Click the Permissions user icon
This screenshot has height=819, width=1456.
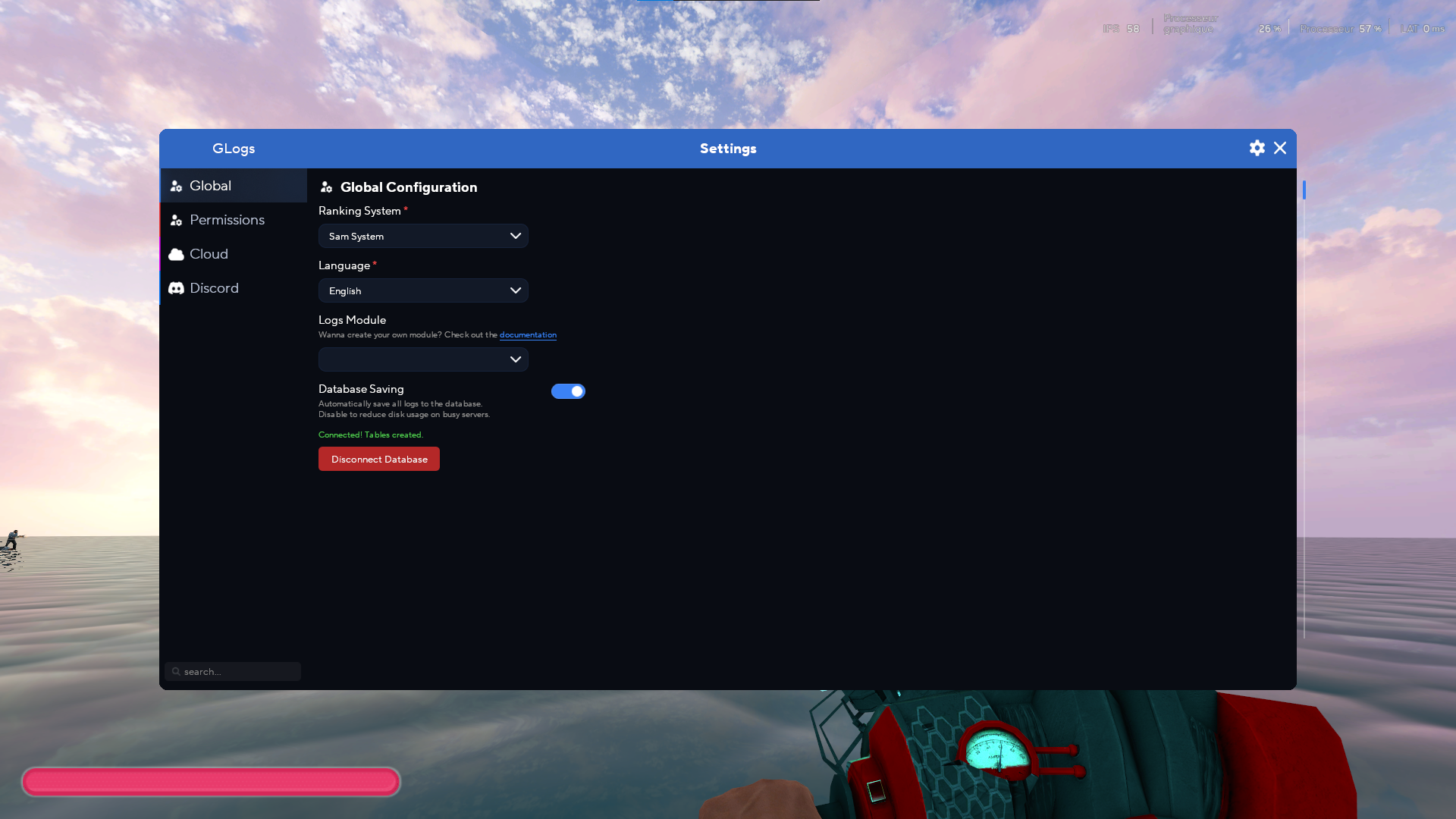pos(176,221)
